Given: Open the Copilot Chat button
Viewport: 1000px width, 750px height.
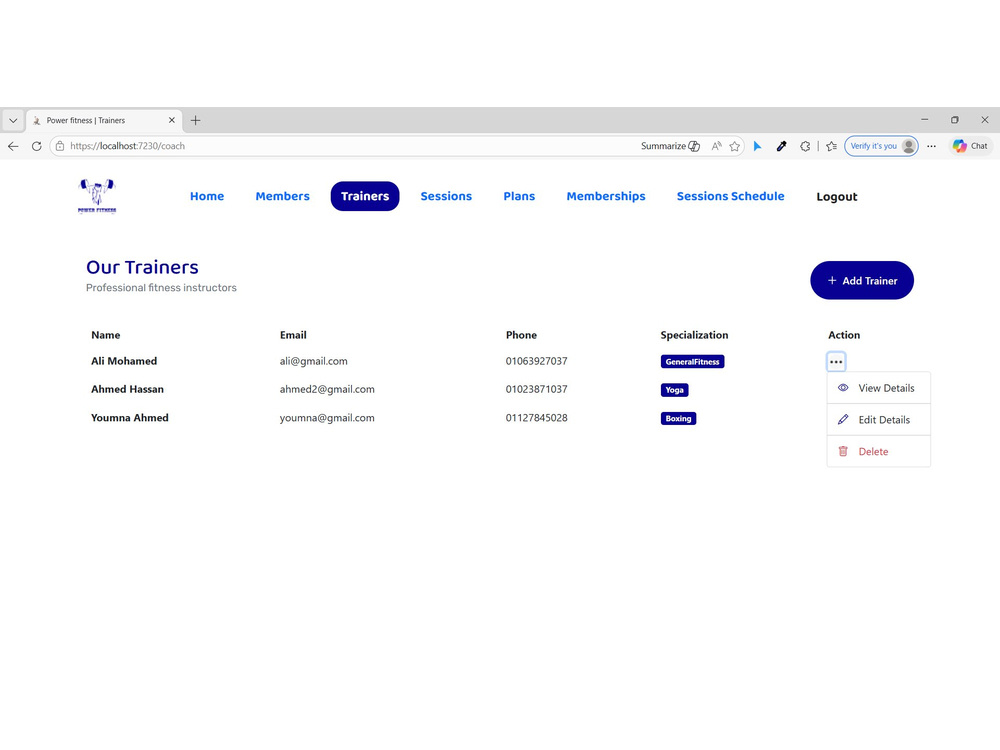Looking at the screenshot, I should pos(970,146).
